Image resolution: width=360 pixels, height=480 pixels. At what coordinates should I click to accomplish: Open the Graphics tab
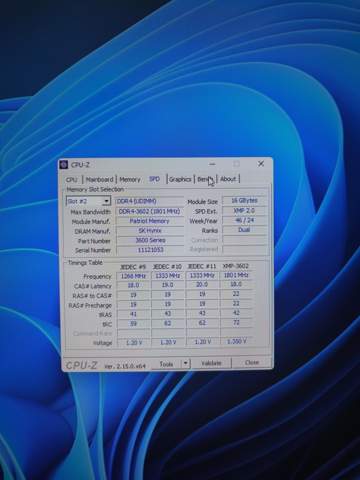tap(180, 179)
